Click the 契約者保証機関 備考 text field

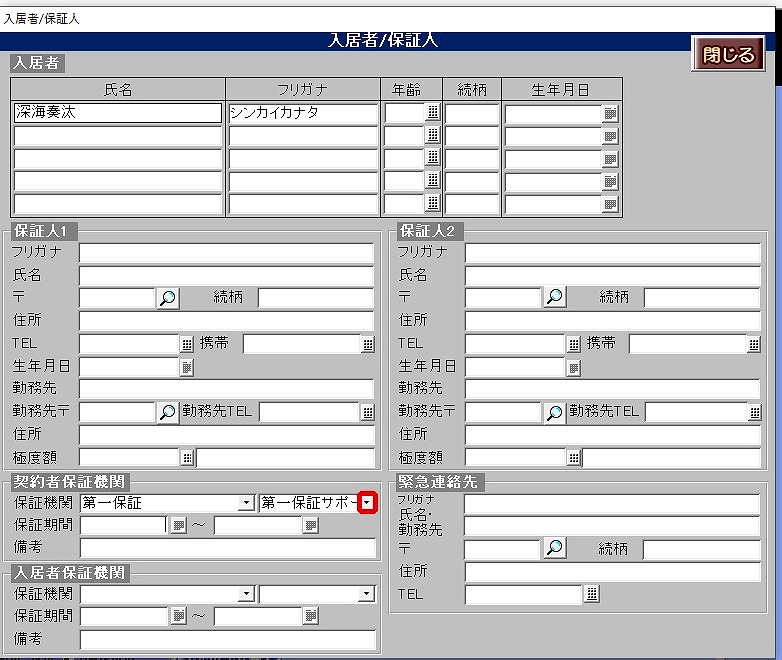tap(228, 547)
